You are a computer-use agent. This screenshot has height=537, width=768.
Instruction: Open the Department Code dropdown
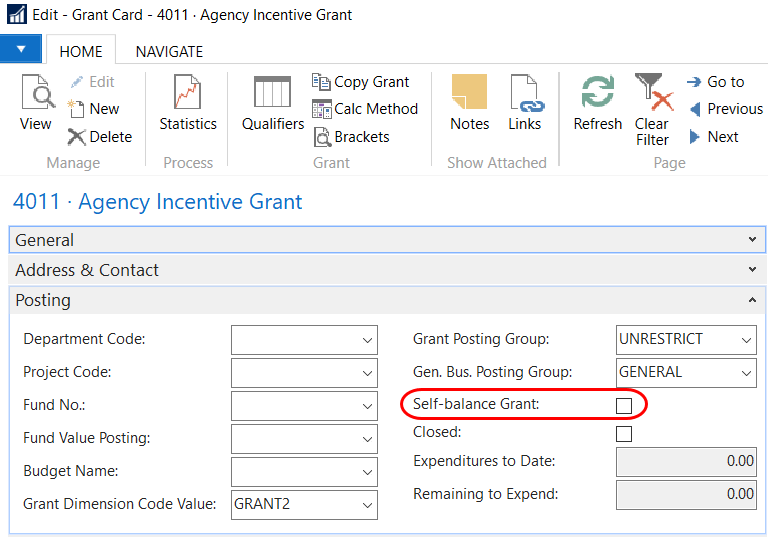pyautogui.click(x=366, y=340)
